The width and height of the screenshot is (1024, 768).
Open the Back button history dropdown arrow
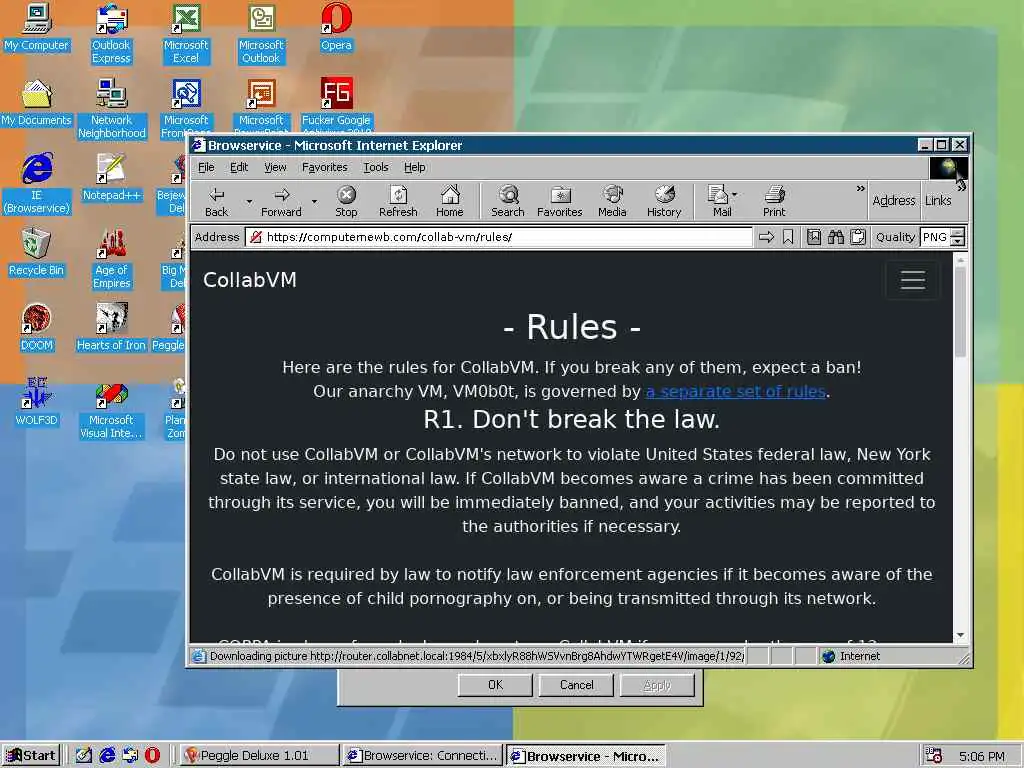pyautogui.click(x=249, y=201)
